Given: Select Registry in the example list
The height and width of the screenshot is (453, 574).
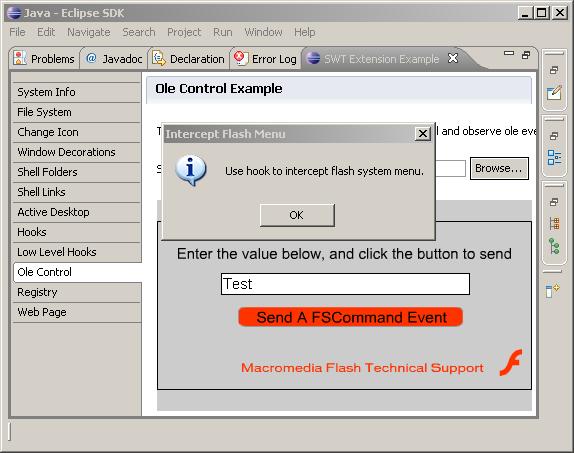Looking at the screenshot, I should 76,292.
